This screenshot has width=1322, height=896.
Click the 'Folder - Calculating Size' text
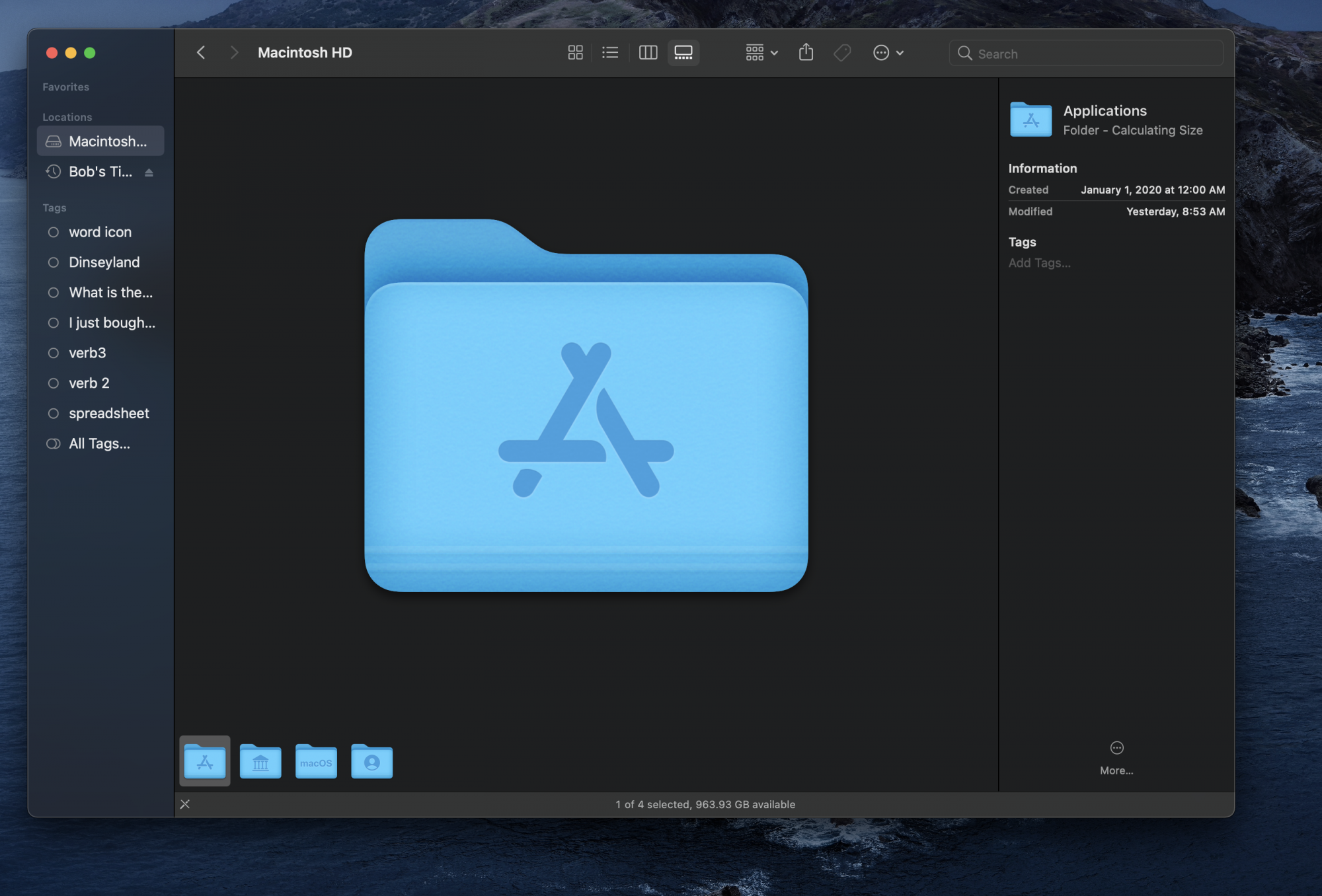[1133, 130]
